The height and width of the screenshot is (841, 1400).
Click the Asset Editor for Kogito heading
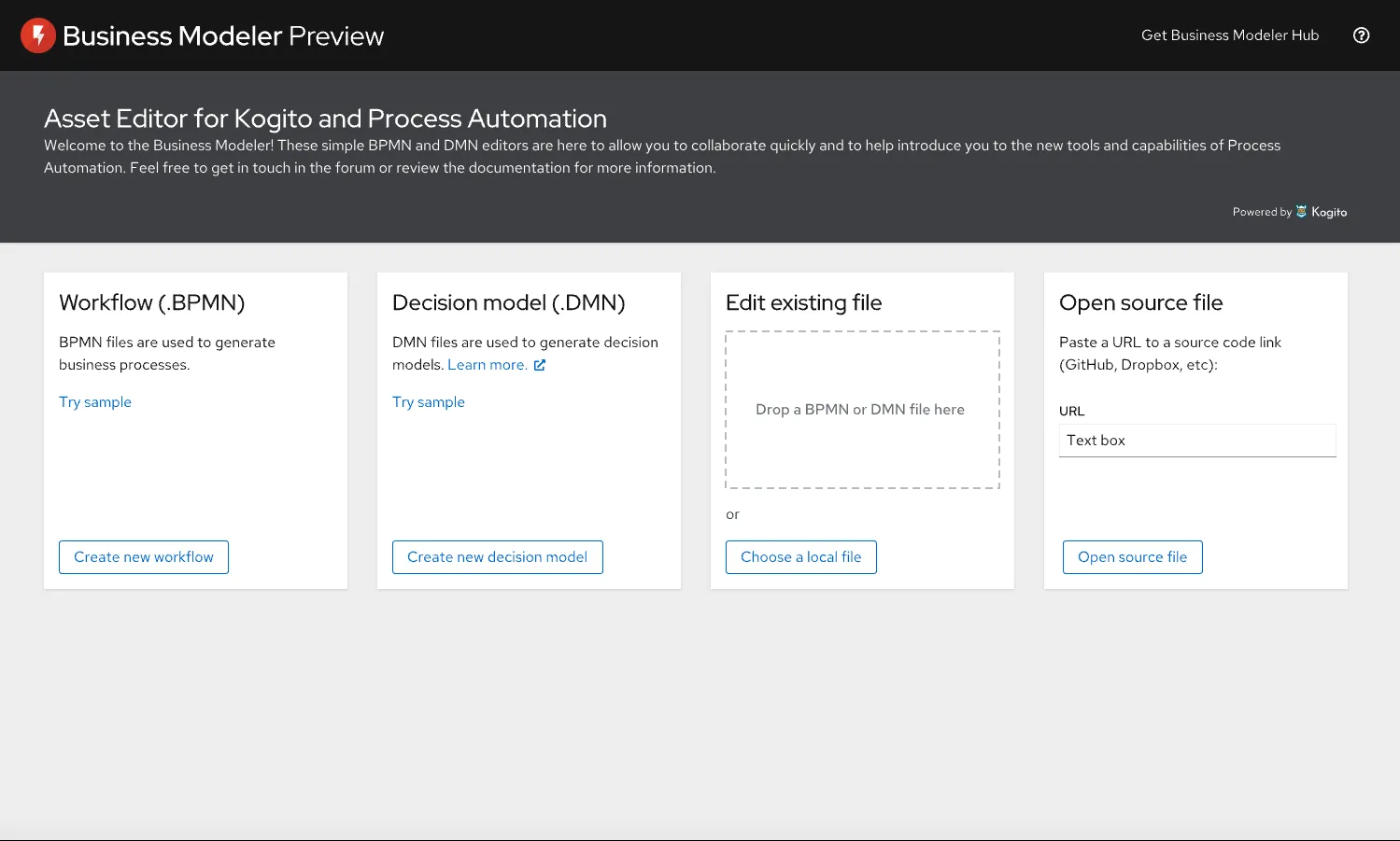325,119
